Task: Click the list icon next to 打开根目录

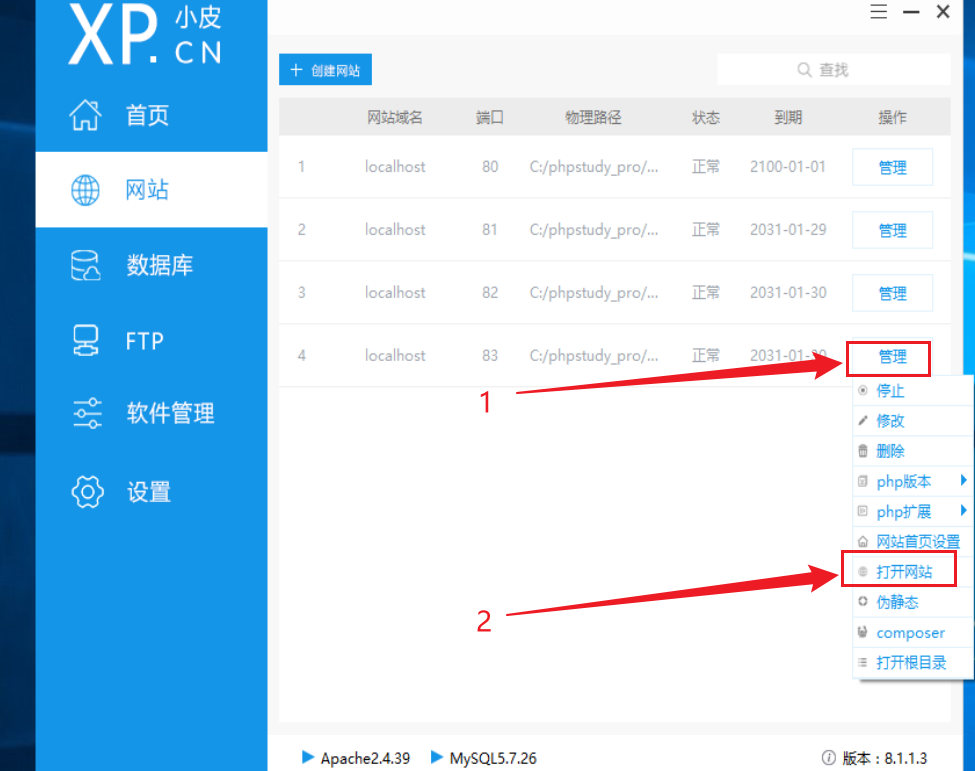Action: [862, 663]
